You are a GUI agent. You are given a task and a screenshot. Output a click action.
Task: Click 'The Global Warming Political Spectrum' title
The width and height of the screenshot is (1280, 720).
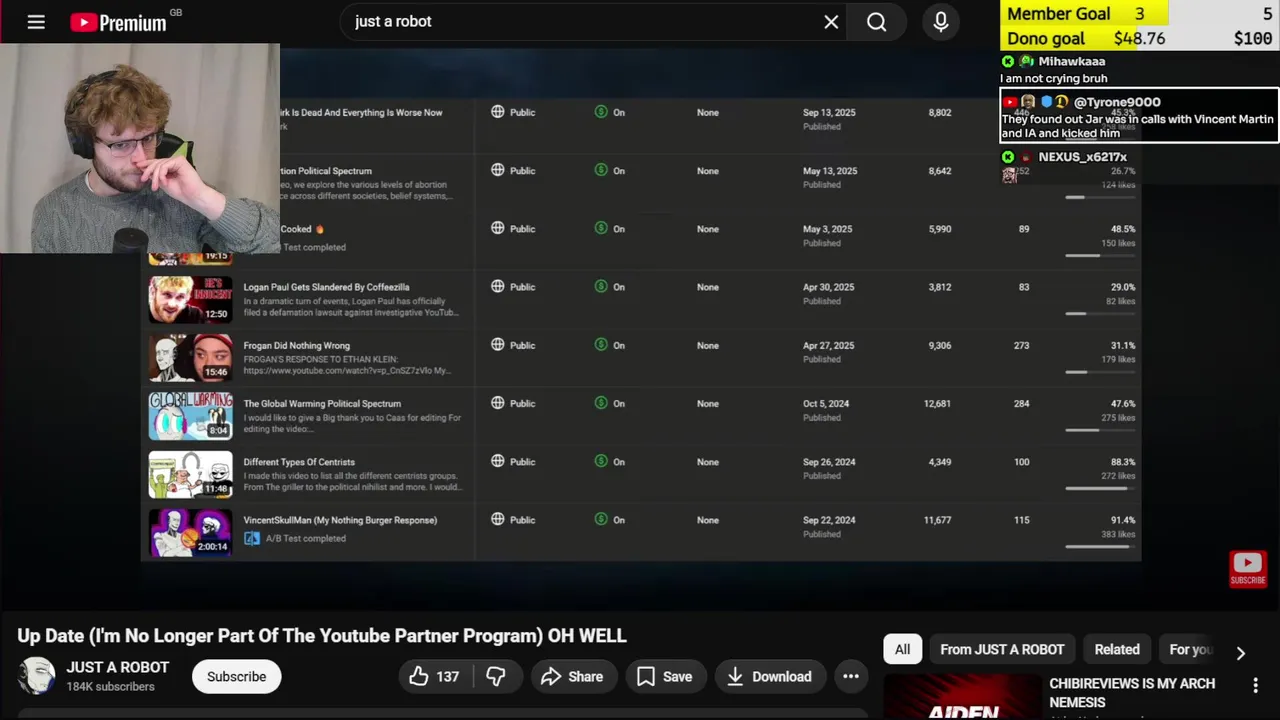[x=322, y=404]
